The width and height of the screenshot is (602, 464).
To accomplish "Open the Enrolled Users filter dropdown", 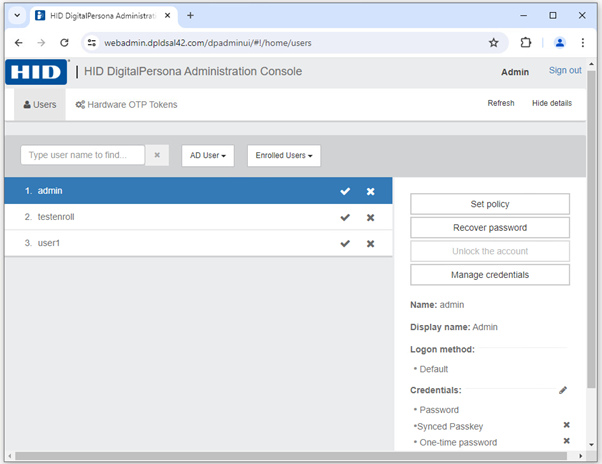I will [284, 155].
